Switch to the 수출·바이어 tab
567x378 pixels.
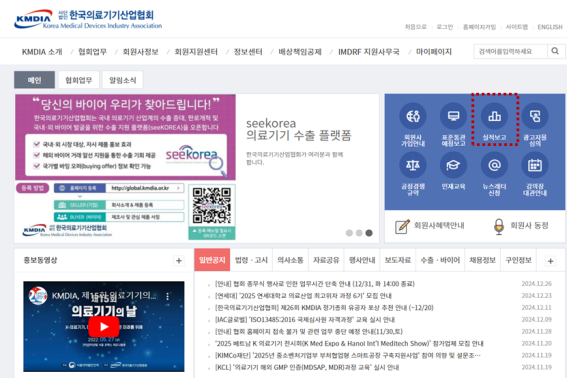440,260
